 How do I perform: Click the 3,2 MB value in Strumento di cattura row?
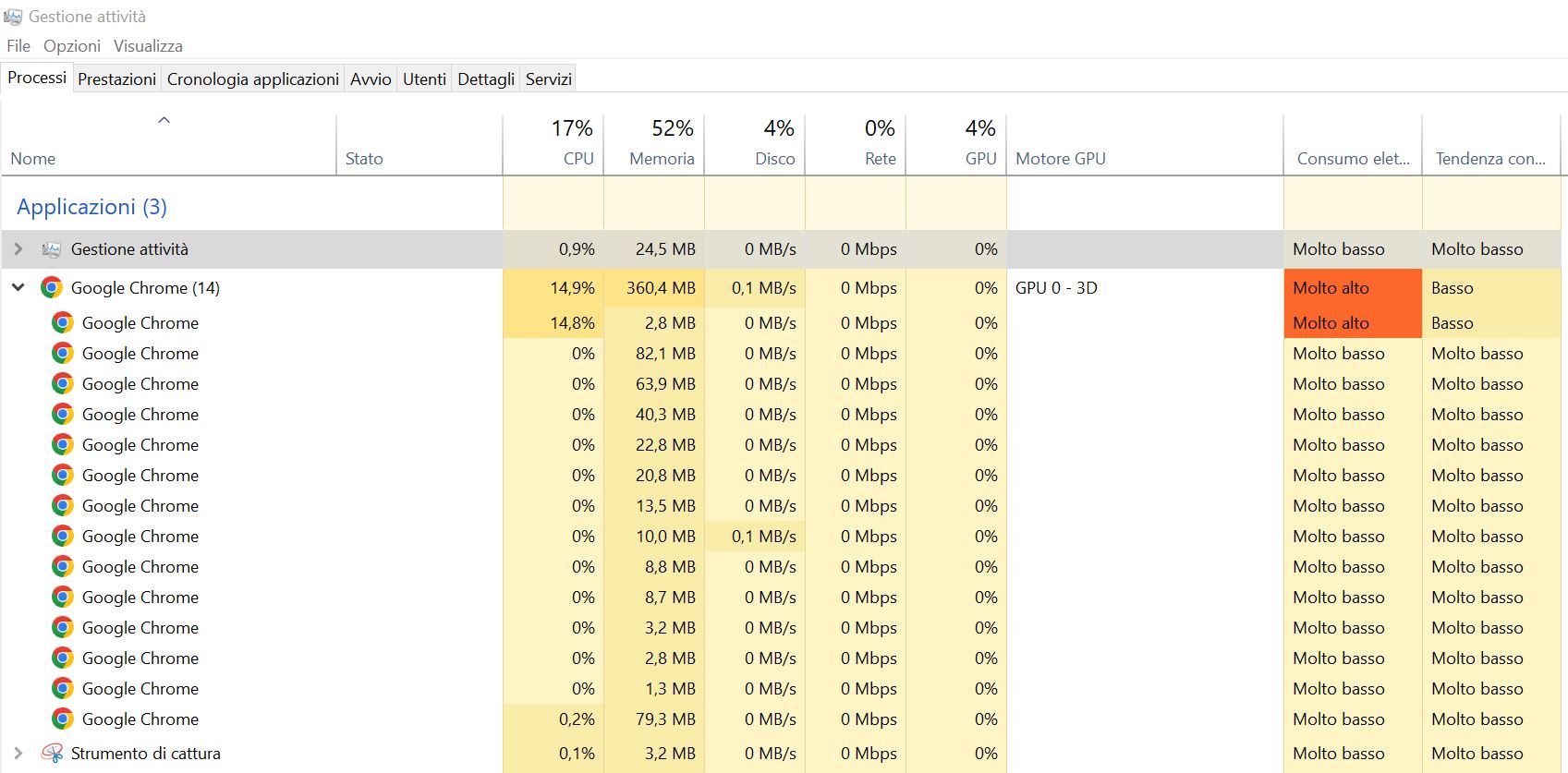click(670, 754)
